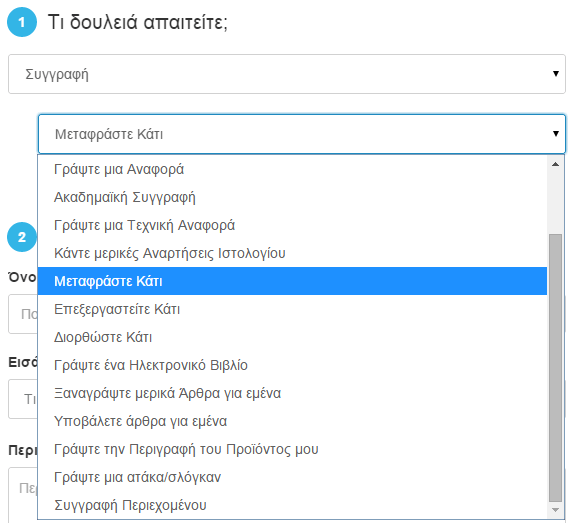Choose Επεξεργαστείτε Κάτι option
This screenshot has width=572, height=523.
(292, 309)
